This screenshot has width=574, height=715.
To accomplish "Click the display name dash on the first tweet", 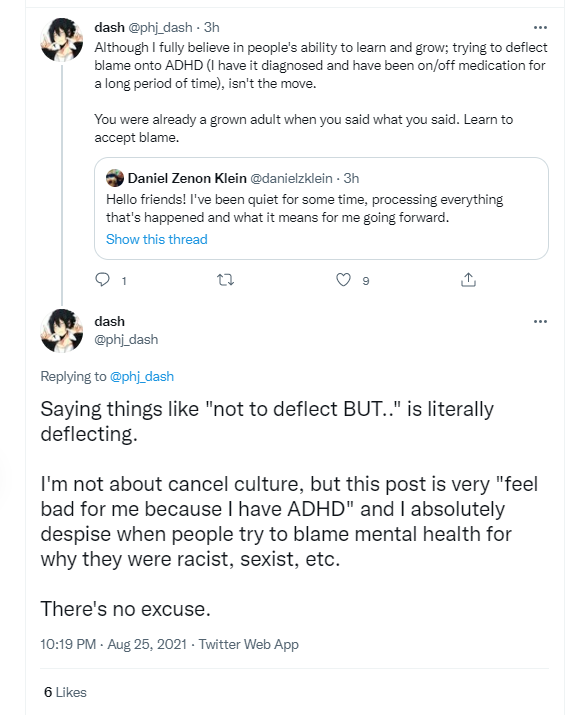I will (109, 27).
